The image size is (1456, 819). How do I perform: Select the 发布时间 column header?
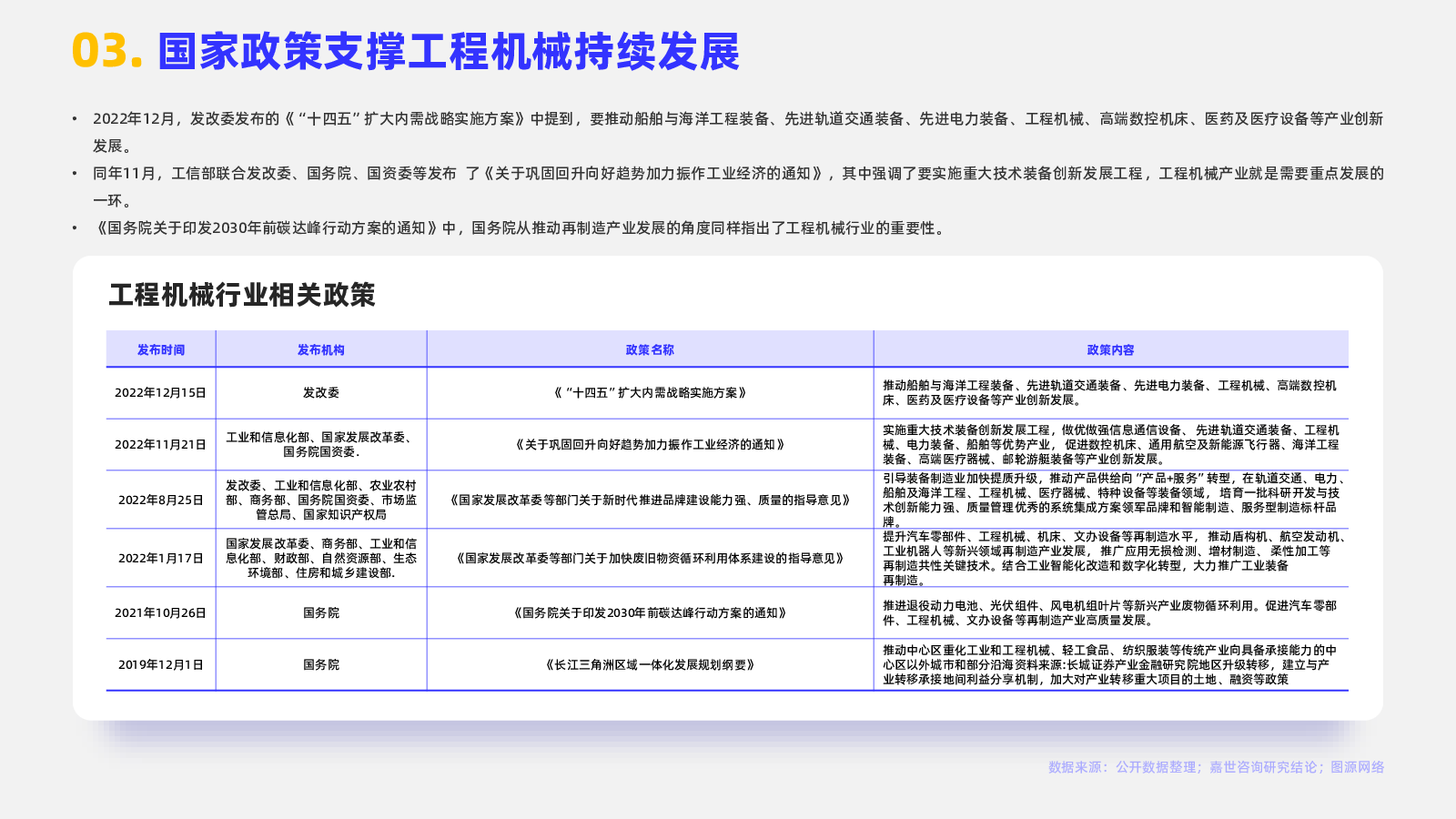[161, 349]
